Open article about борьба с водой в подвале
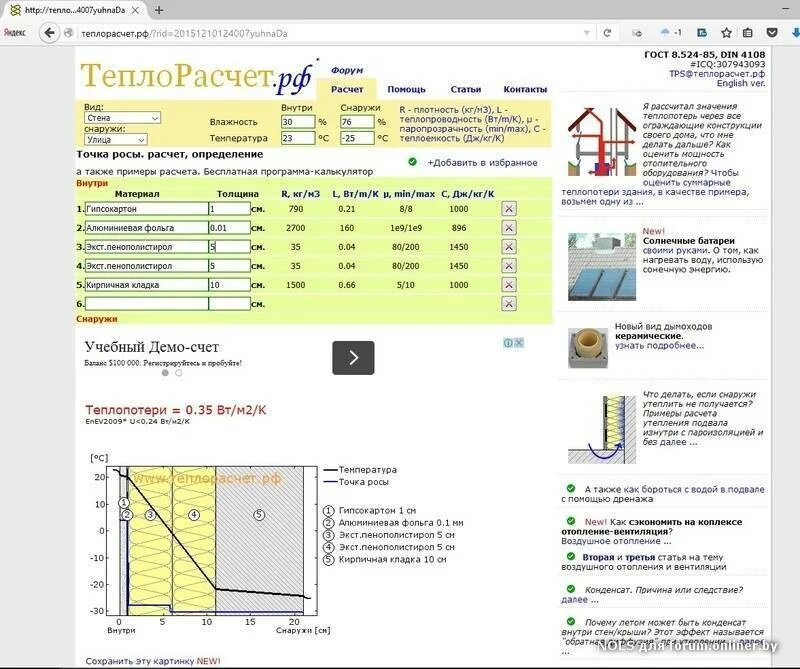 click(663, 494)
